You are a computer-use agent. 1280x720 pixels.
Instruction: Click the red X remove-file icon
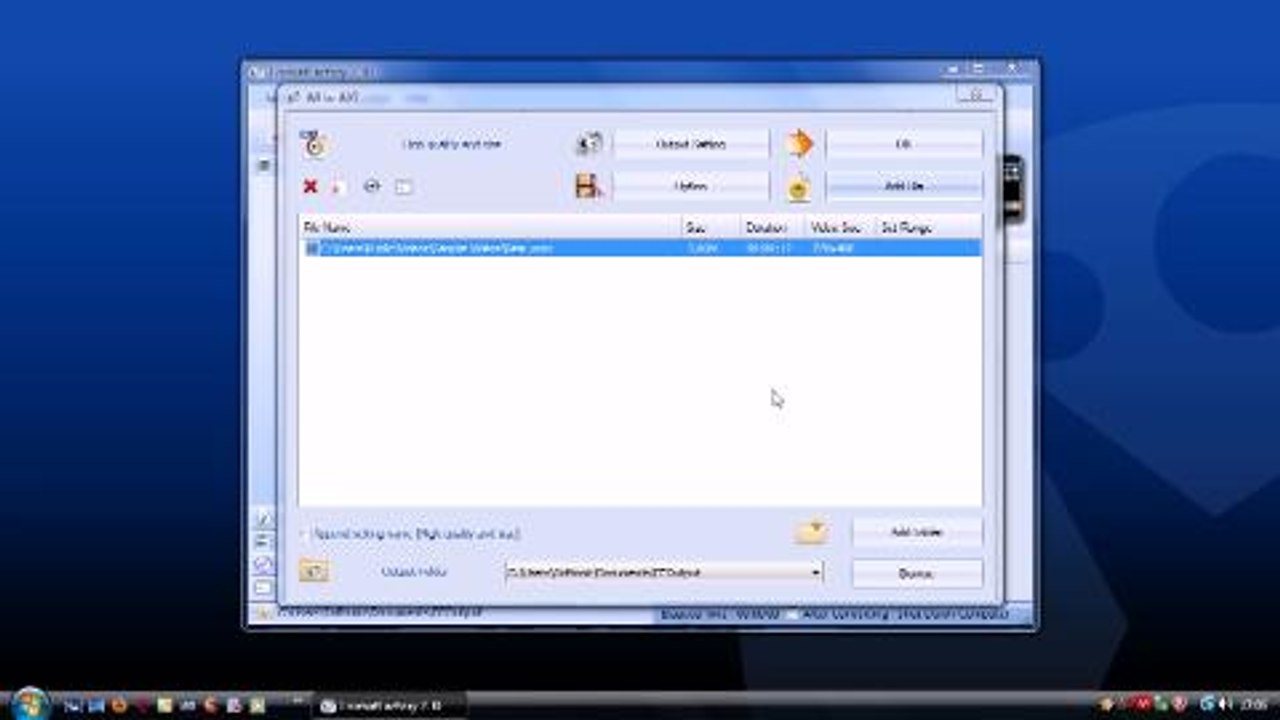tap(310, 186)
